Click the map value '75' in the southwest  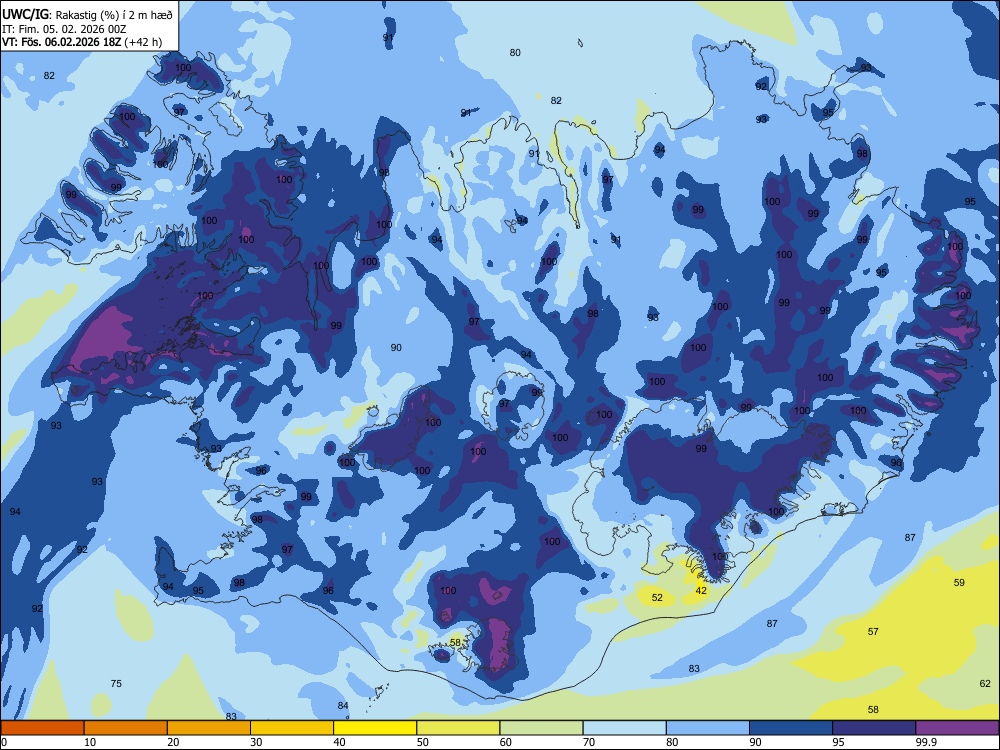point(116,684)
